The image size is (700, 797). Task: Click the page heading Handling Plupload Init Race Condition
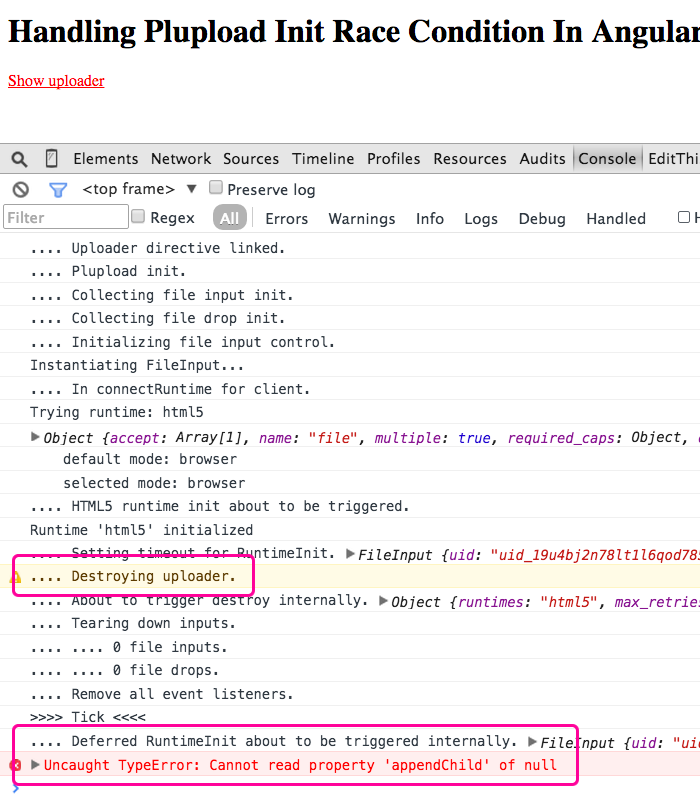click(354, 32)
